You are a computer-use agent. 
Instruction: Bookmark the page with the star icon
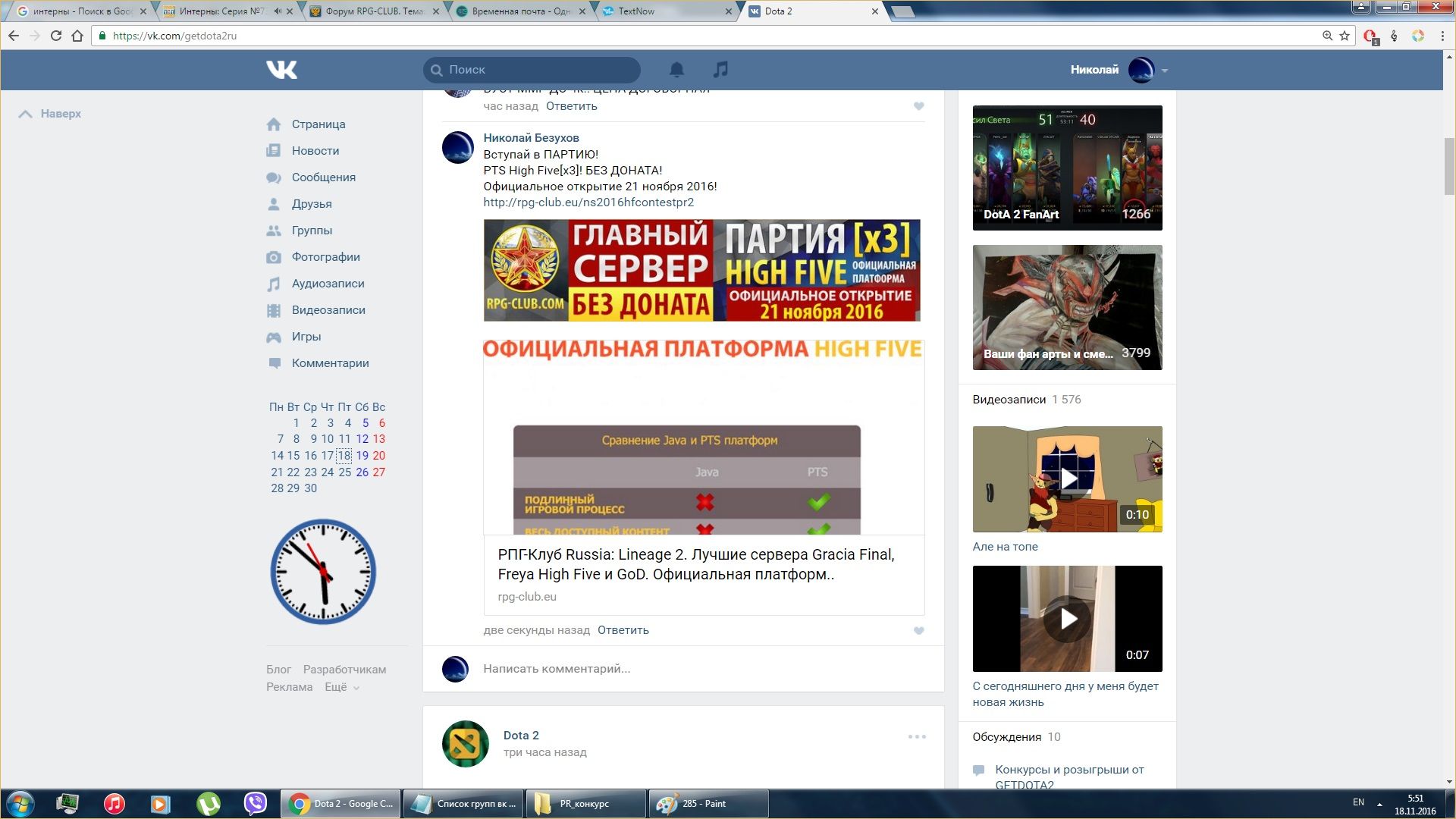[1345, 36]
